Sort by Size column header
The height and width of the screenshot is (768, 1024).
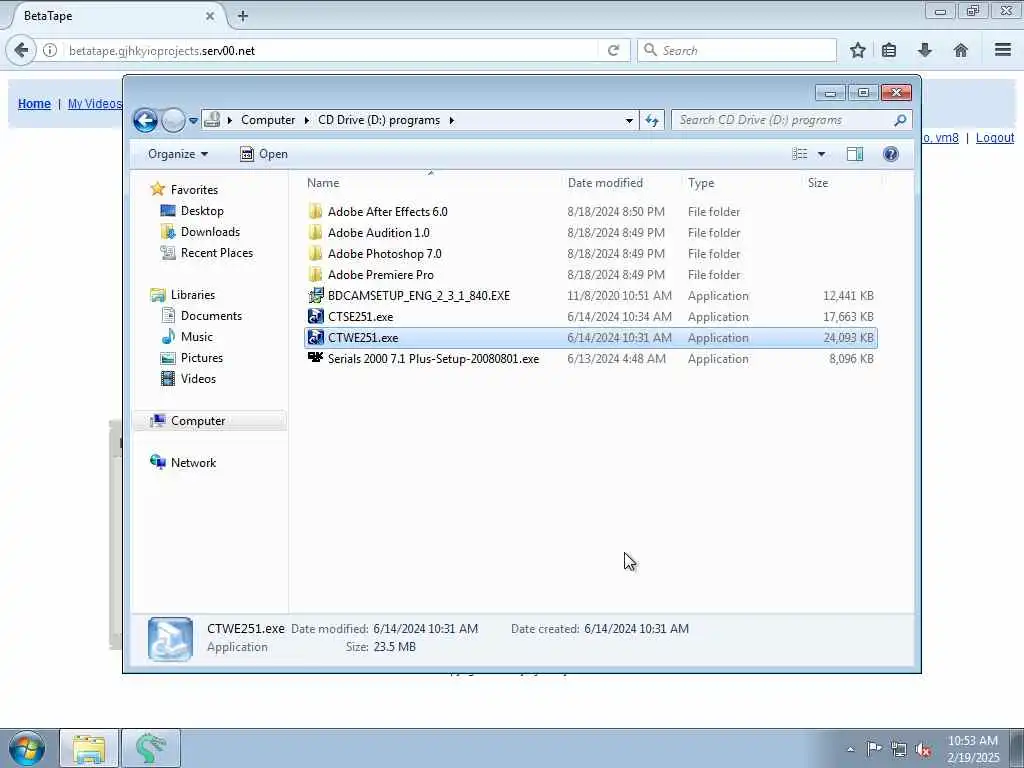tap(818, 183)
